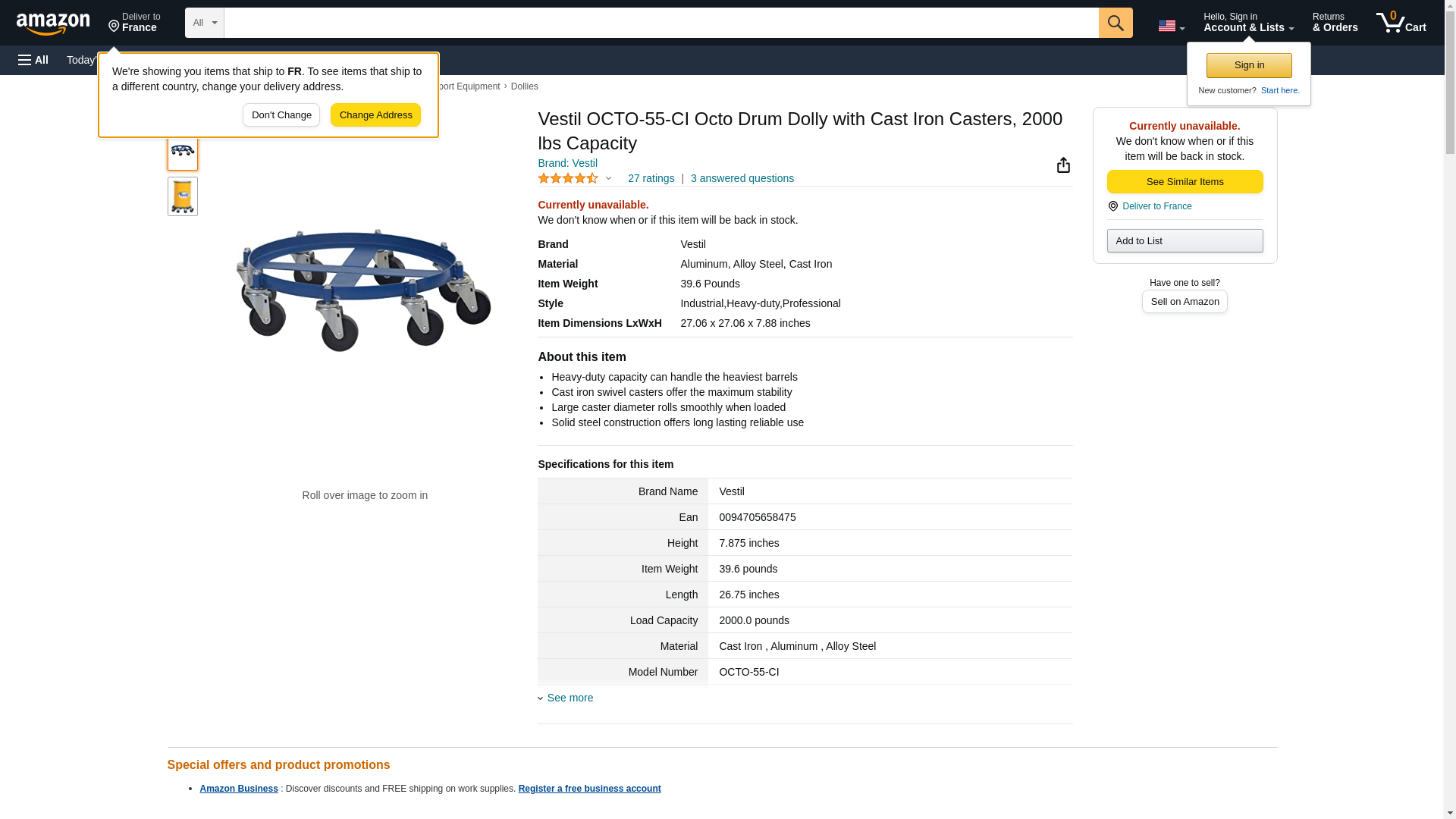
Task: Open Returns & Orders
Action: (x=1335, y=23)
